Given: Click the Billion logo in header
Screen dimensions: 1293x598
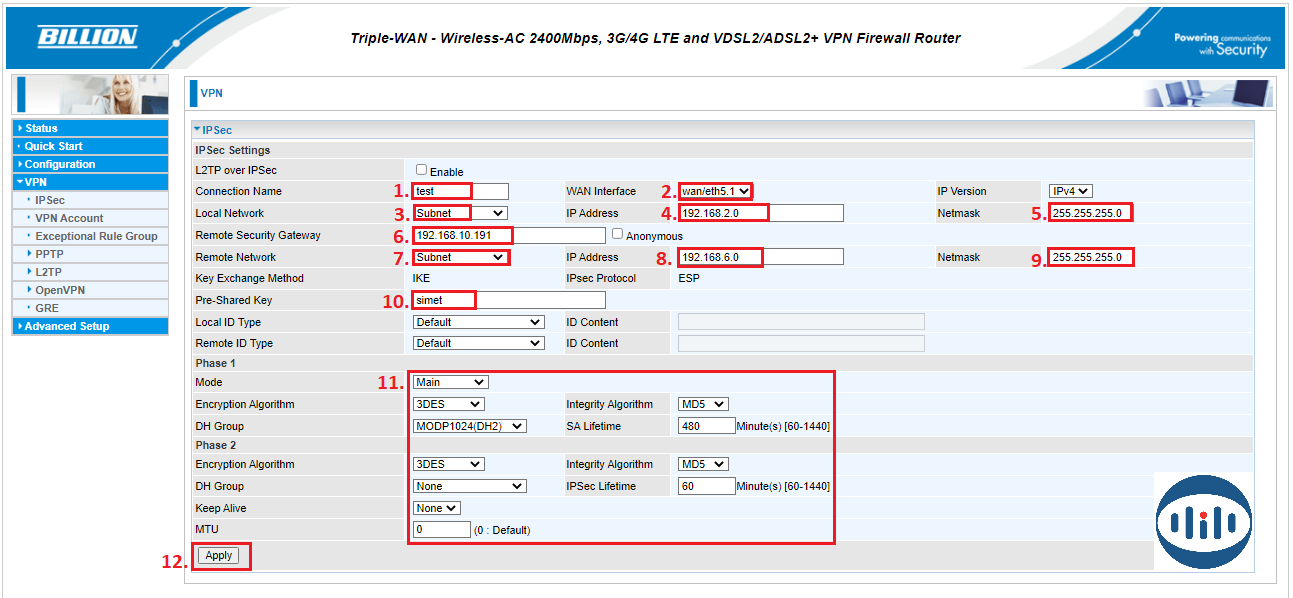Looking at the screenshot, I should point(87,38).
